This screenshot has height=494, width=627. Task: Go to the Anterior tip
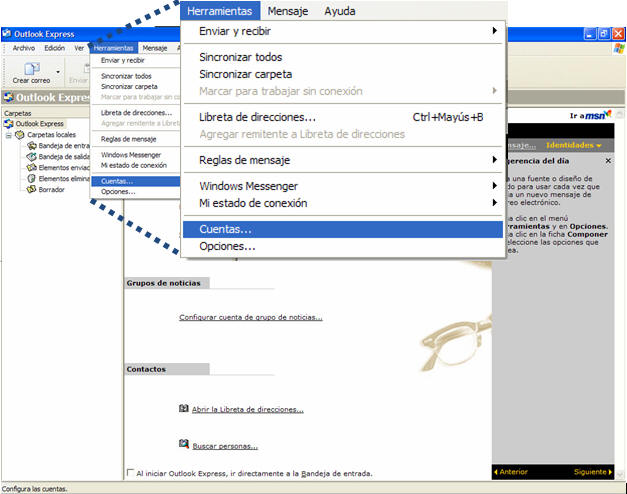(511, 472)
